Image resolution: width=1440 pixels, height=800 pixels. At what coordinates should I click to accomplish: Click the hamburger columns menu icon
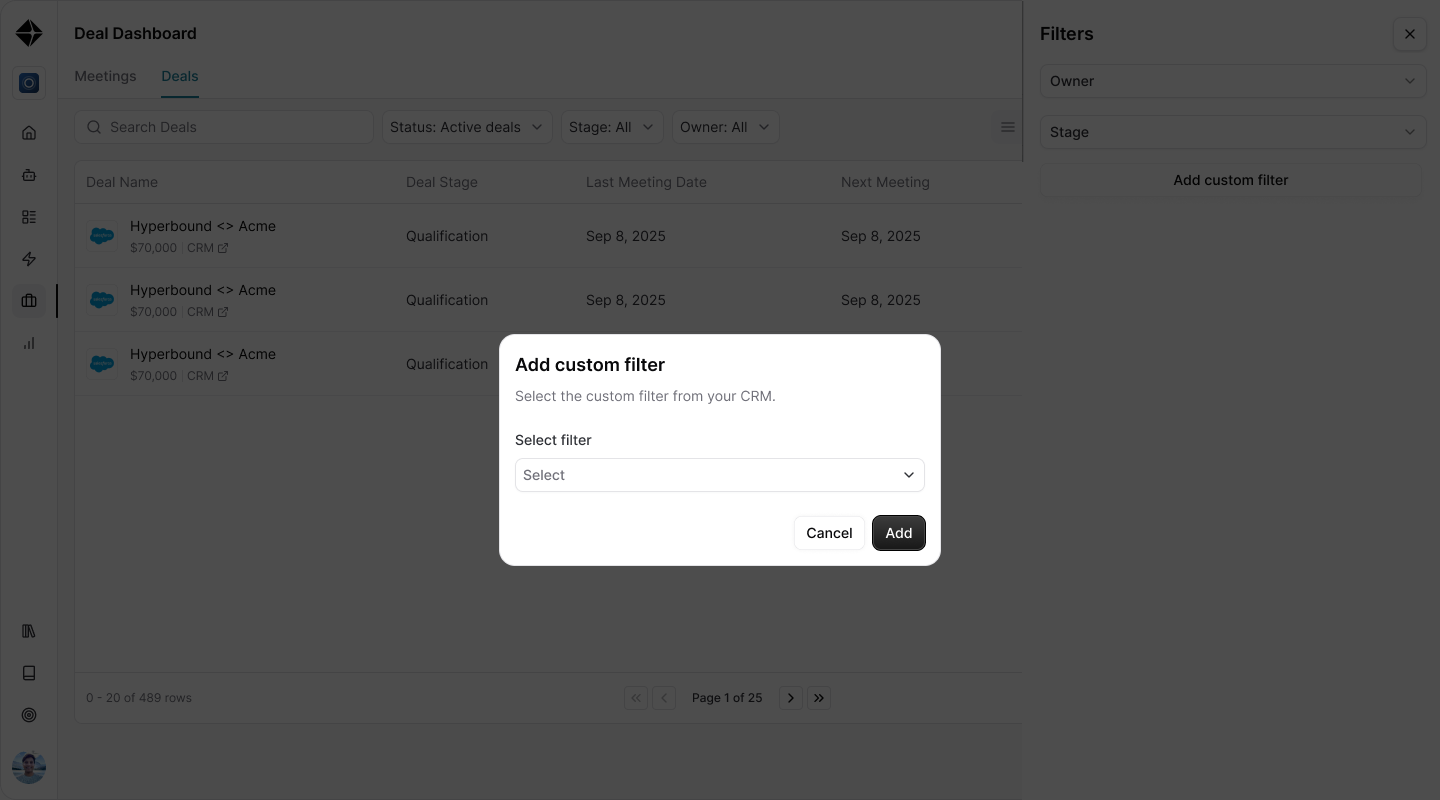1007,127
